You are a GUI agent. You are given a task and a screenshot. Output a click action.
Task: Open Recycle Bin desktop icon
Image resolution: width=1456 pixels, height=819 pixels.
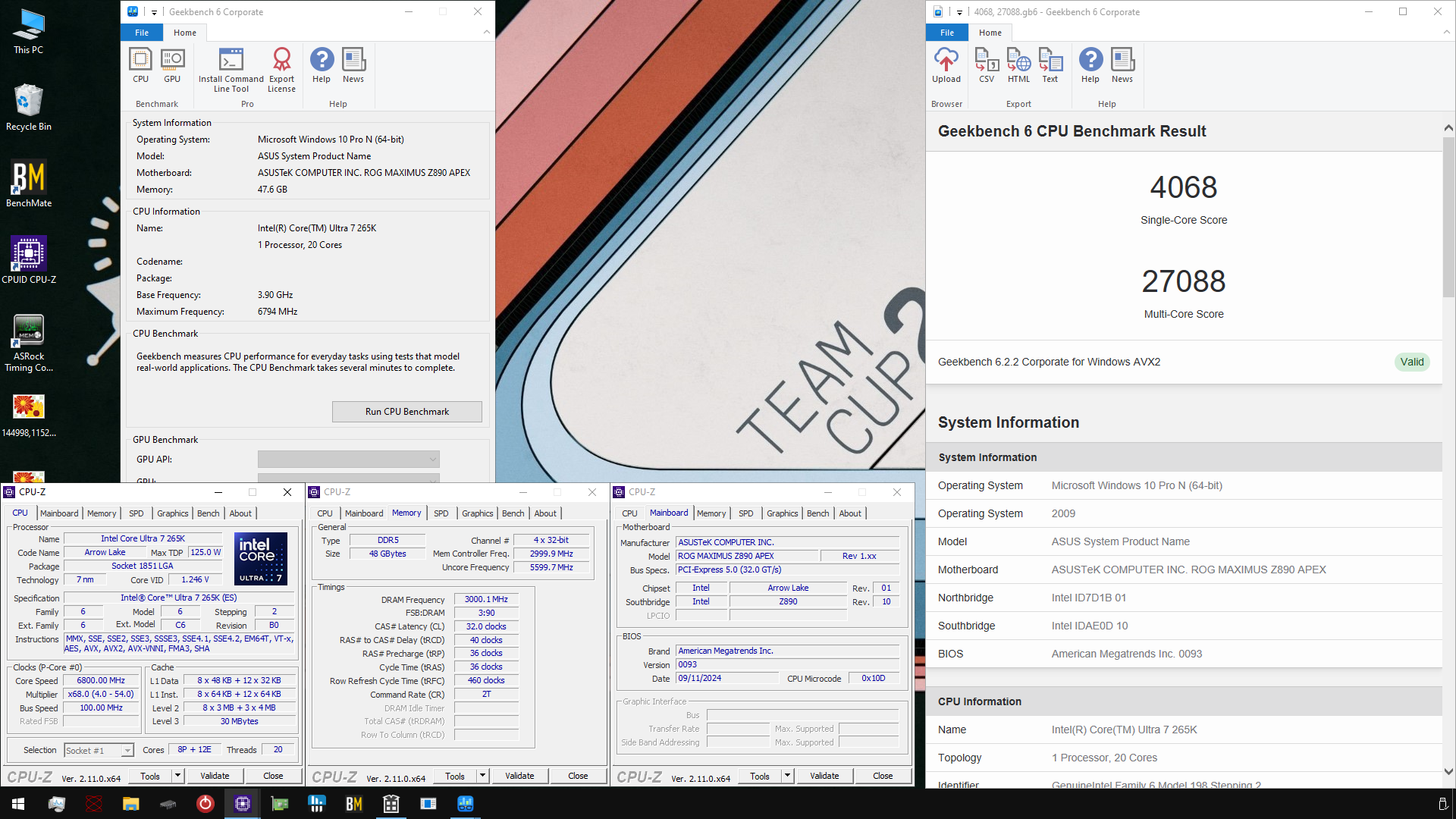coord(29,108)
